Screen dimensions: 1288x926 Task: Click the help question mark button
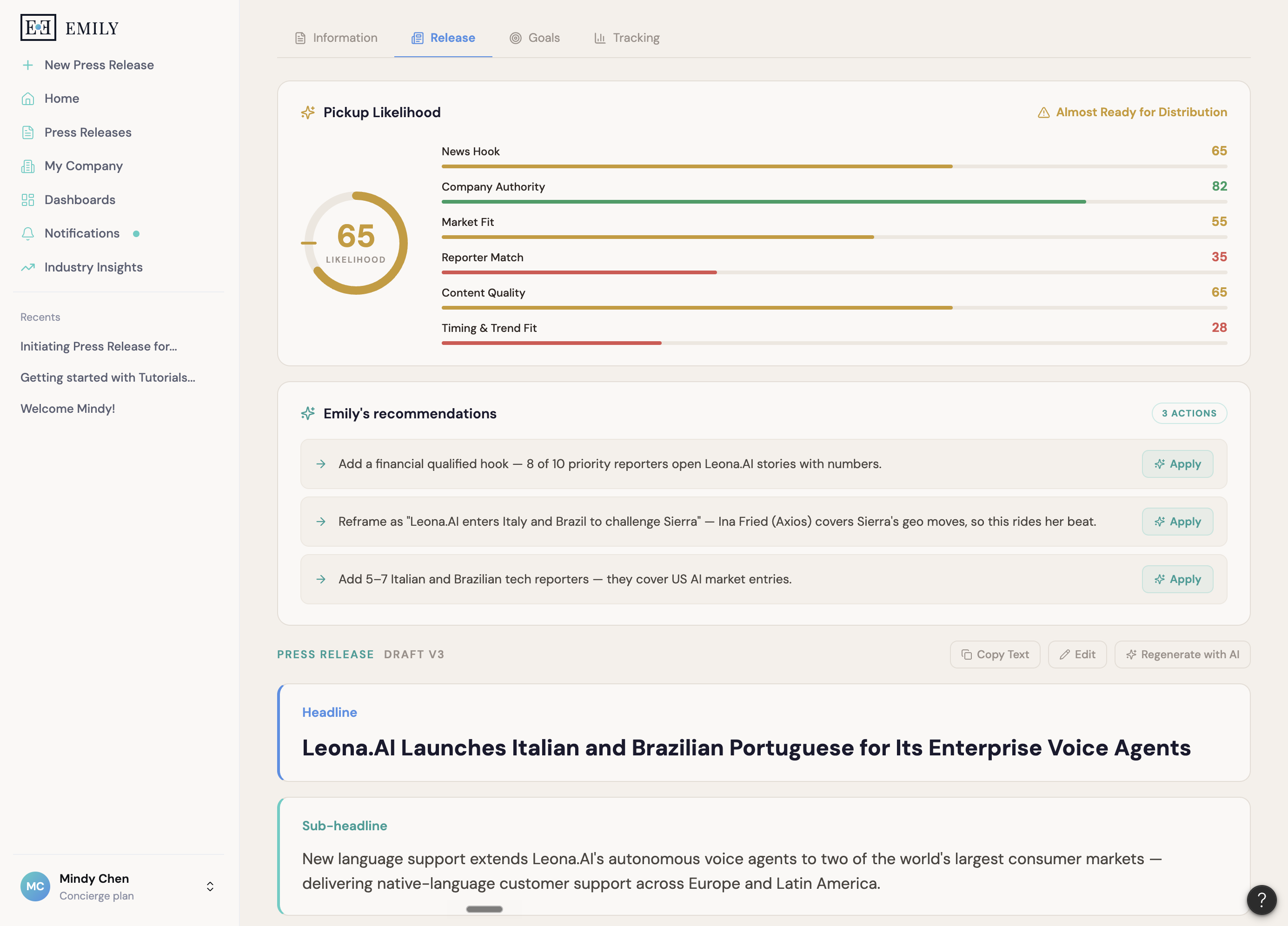click(x=1261, y=900)
